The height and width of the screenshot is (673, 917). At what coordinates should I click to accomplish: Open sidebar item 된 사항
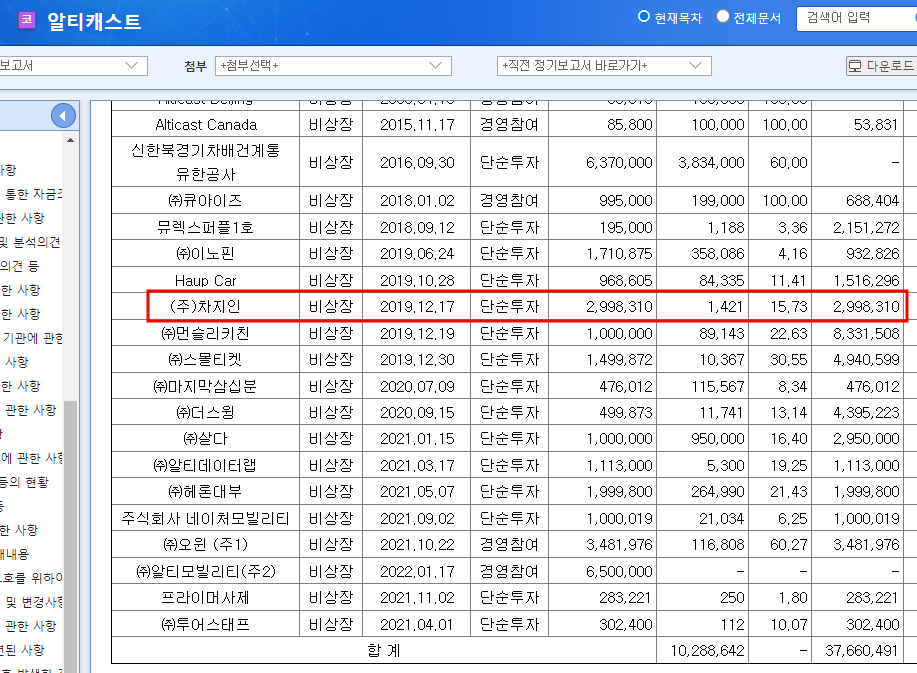(x=22, y=650)
